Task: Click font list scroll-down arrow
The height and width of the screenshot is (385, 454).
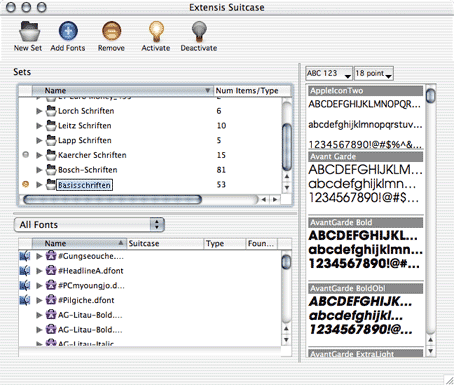Action: 286,340
